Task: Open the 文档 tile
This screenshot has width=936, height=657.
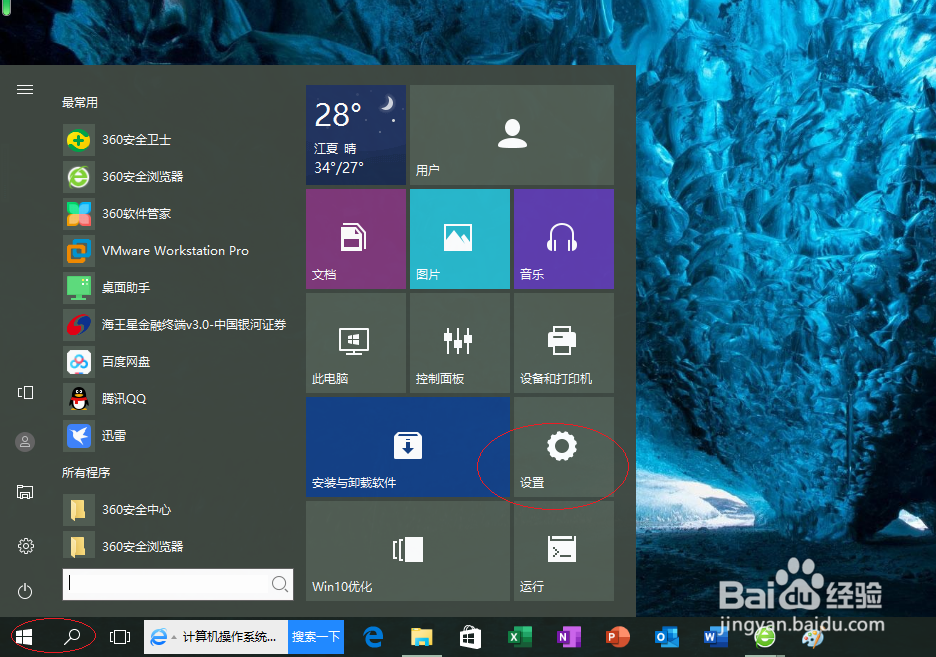Action: [356, 239]
